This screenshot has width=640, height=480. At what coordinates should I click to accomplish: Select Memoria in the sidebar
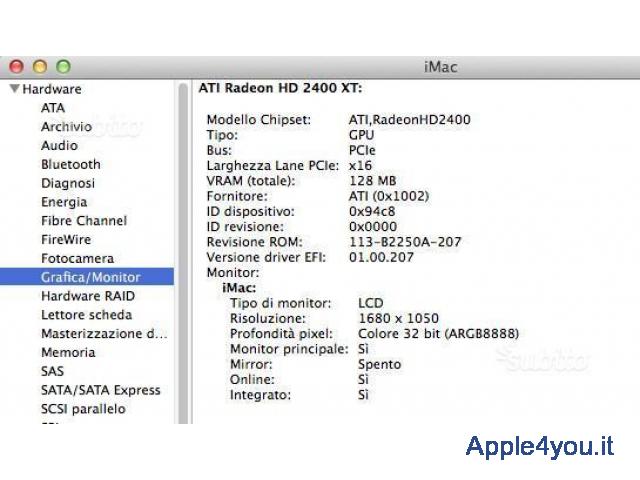click(x=68, y=352)
